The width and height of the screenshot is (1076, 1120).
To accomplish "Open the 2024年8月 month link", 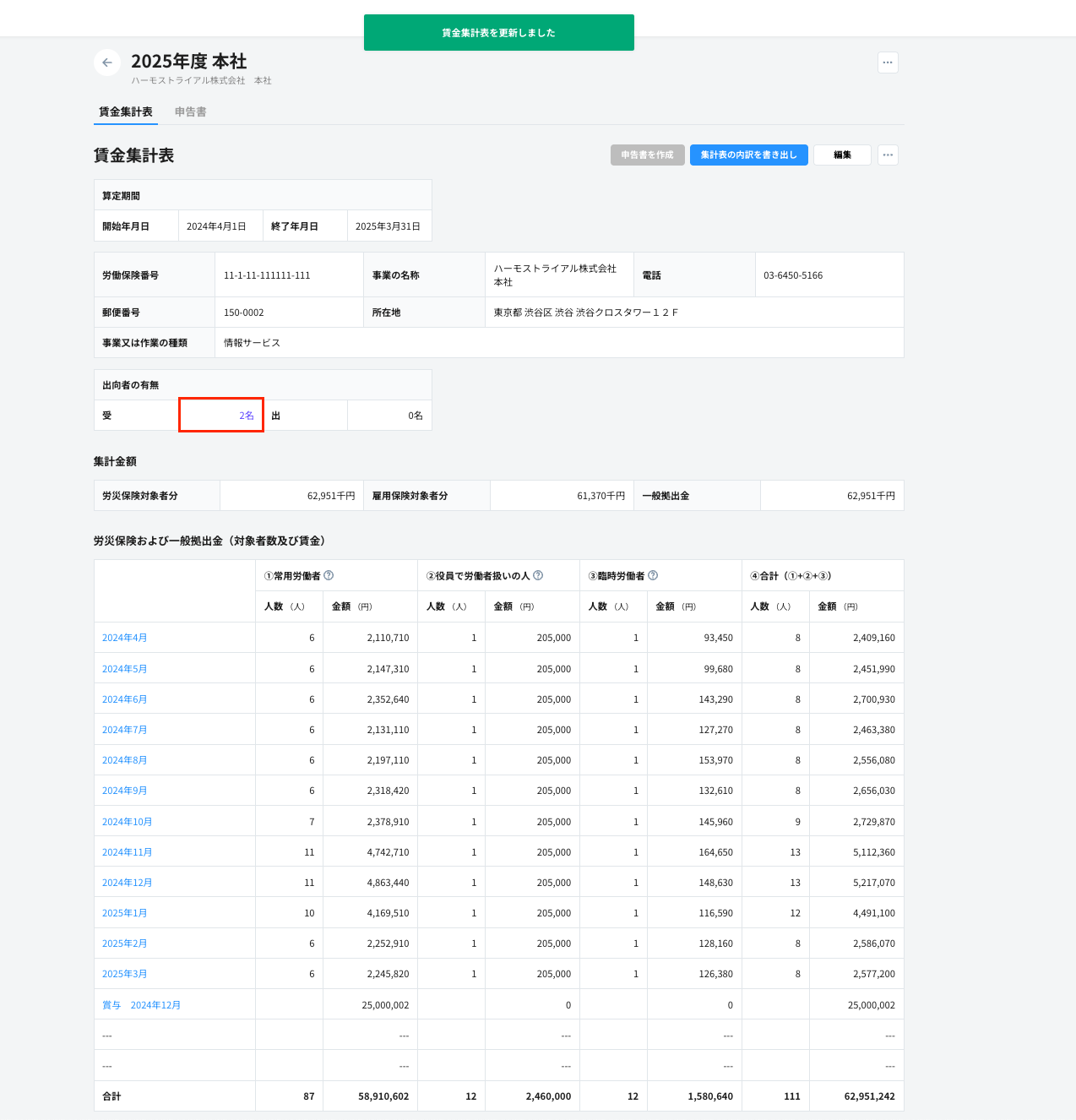I will tap(125, 760).
